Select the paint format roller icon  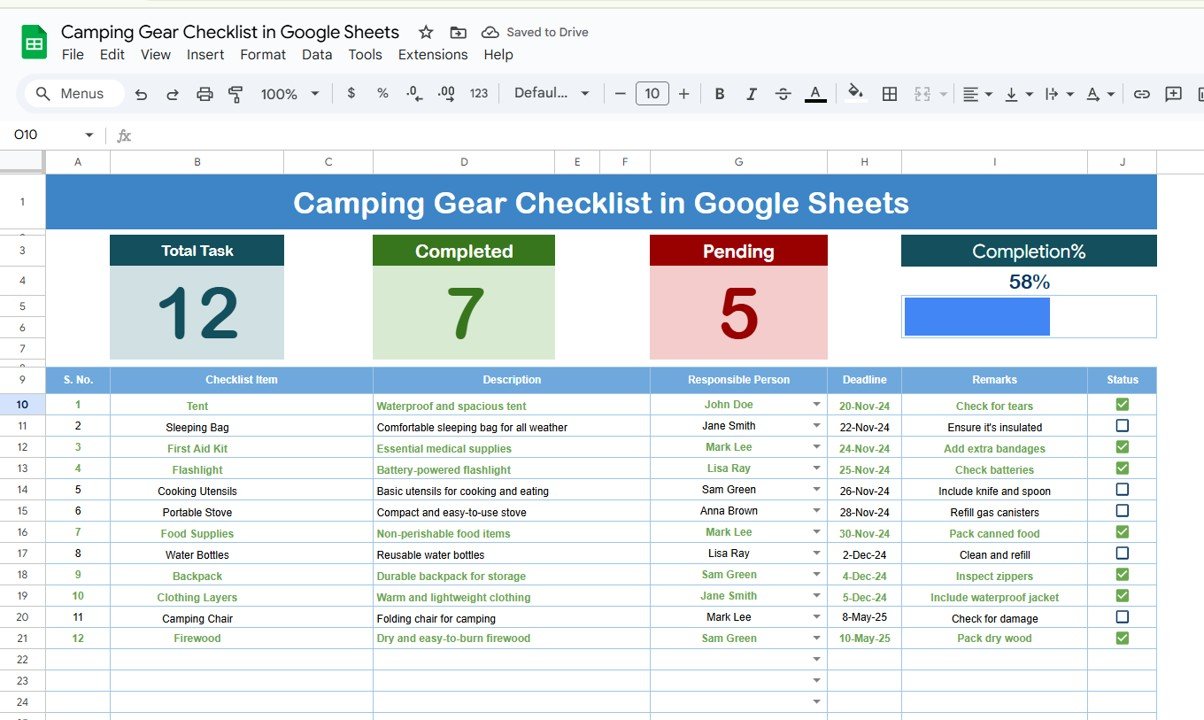pyautogui.click(x=236, y=94)
